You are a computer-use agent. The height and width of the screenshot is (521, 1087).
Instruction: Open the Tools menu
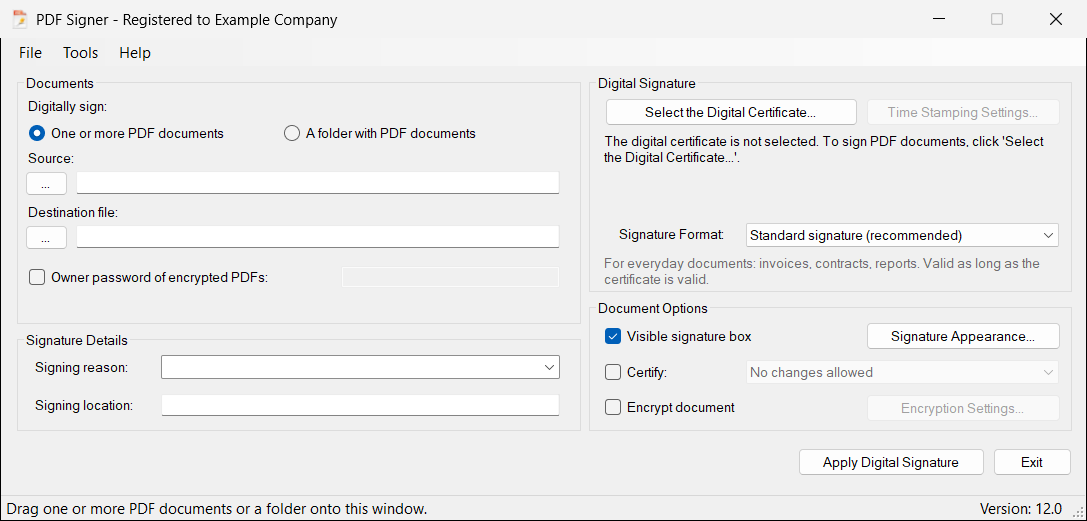[80, 53]
